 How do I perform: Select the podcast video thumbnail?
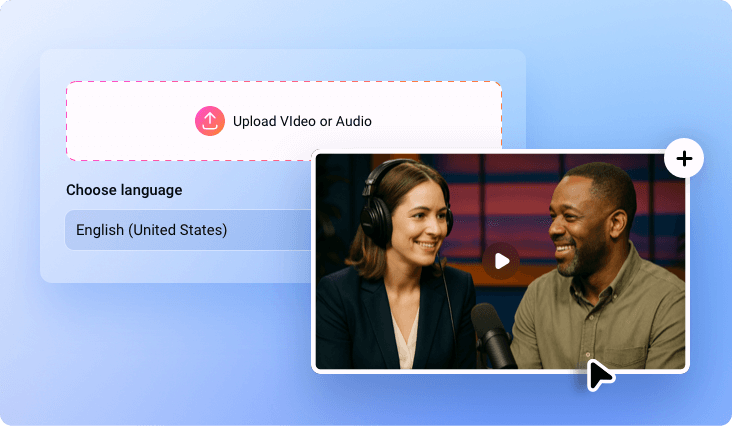[x=500, y=261]
